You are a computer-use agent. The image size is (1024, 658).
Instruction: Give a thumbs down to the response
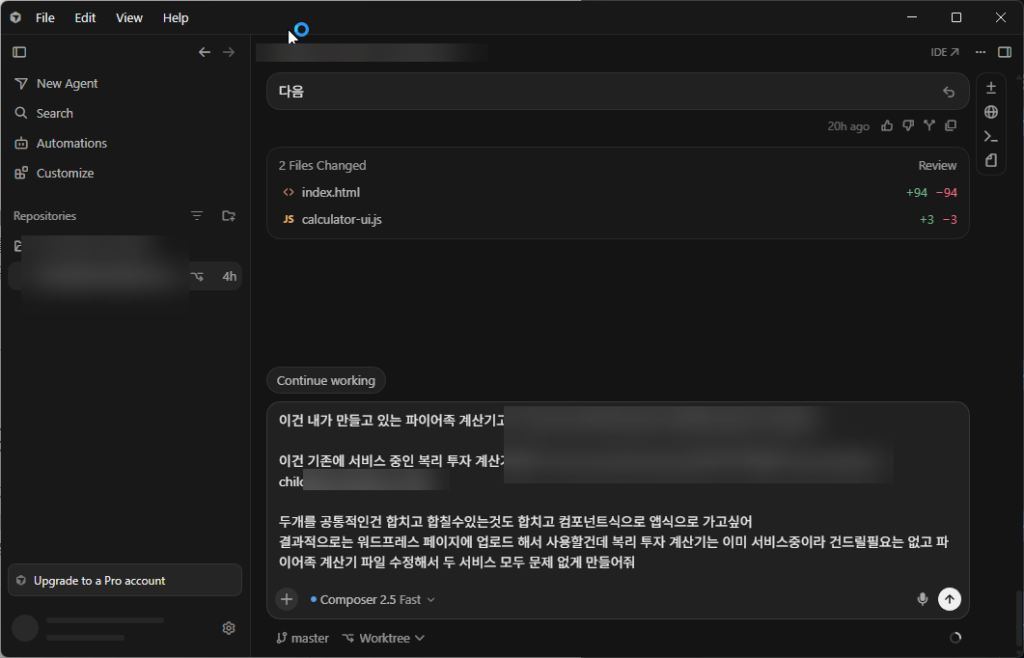[908, 126]
